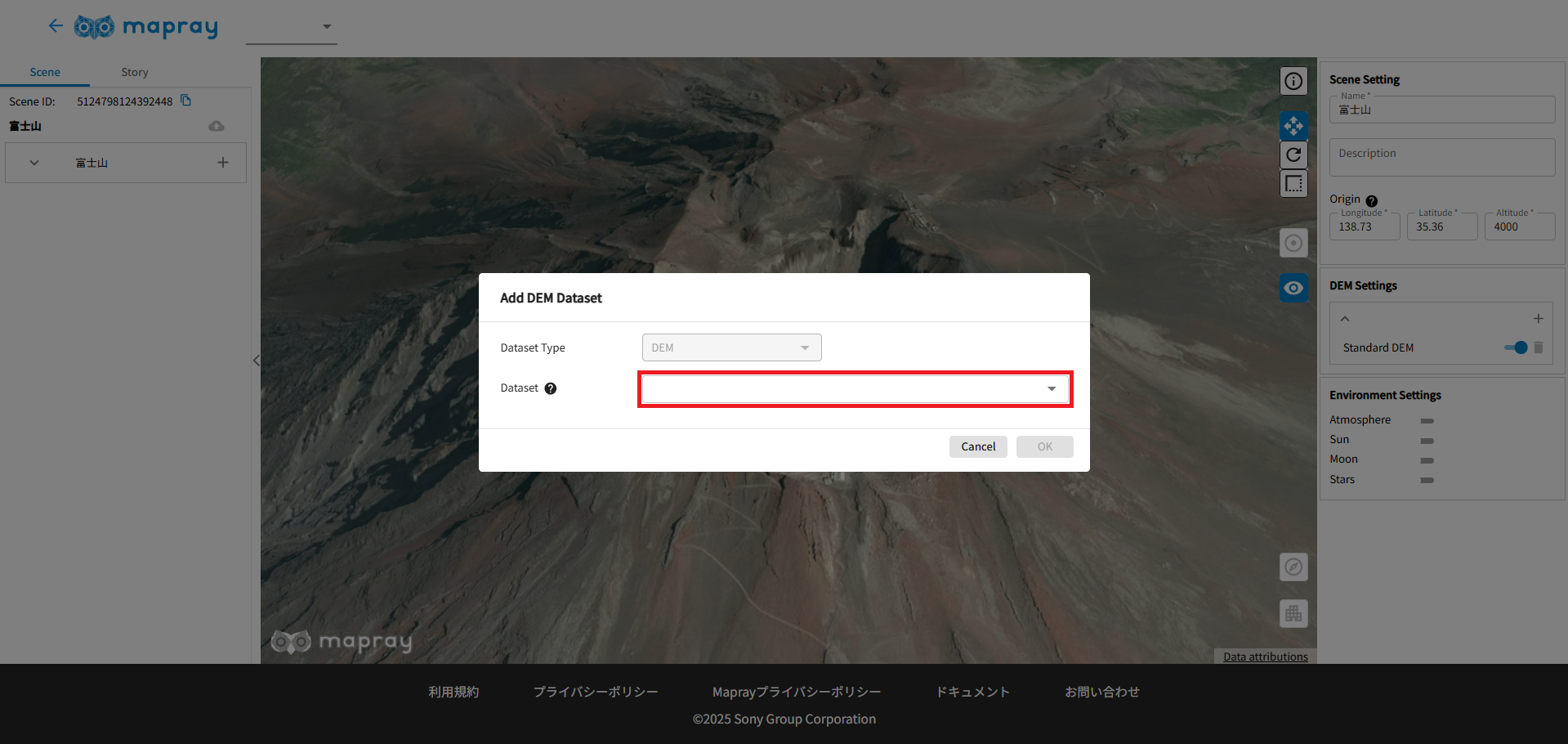Click the back arrow beside the mapray logo
The image size is (1568, 744).
(x=56, y=26)
